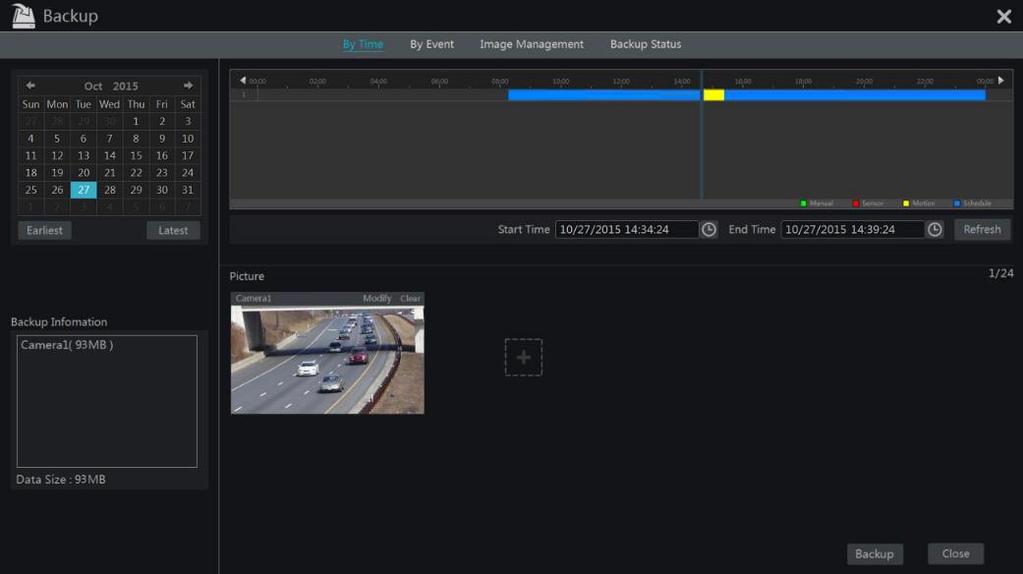Jump to the Latest recording
The image size is (1023, 574).
(x=173, y=230)
